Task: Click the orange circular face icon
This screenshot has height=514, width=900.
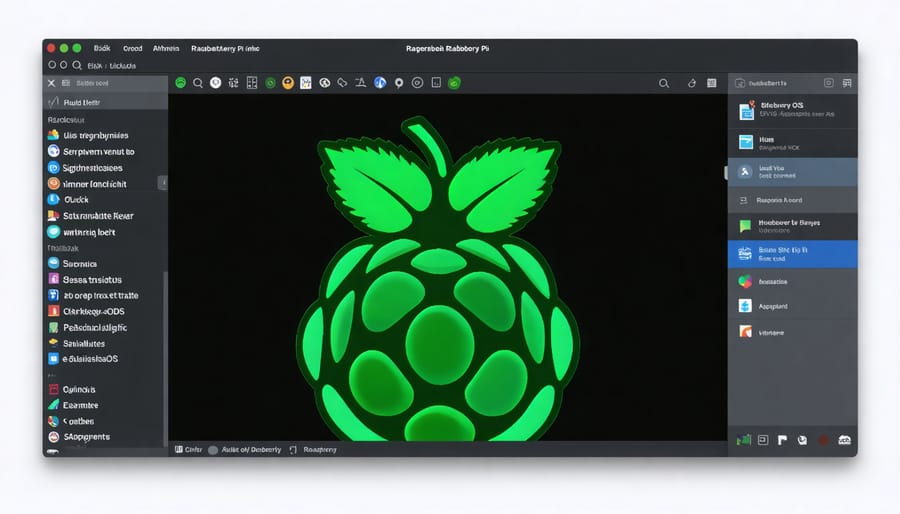Action: point(288,83)
